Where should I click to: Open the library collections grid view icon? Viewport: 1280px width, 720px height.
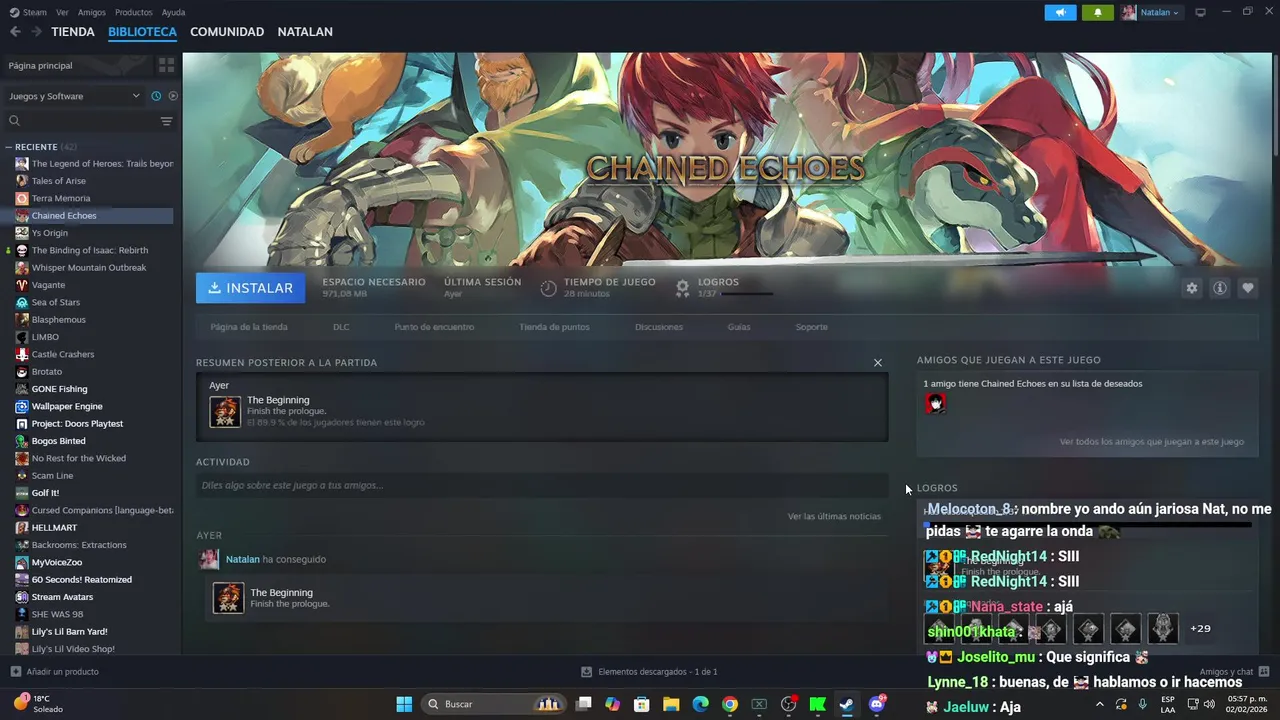[x=166, y=65]
